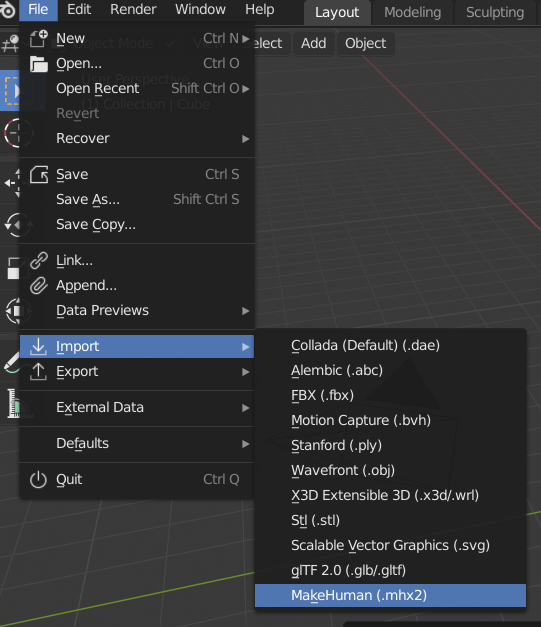Image resolution: width=541 pixels, height=627 pixels.
Task: Choose Save Copy... menu entry
Action: tap(137, 224)
